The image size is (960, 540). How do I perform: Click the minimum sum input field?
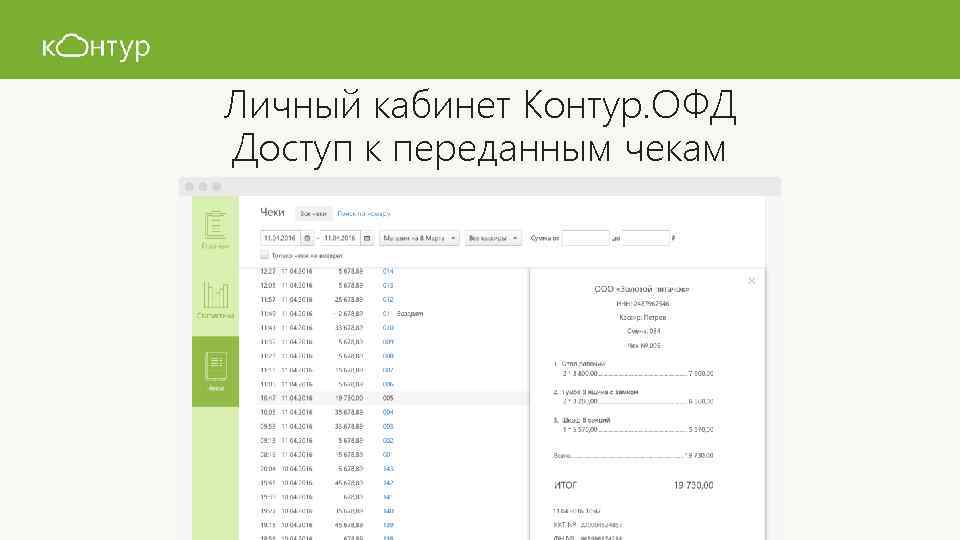586,238
